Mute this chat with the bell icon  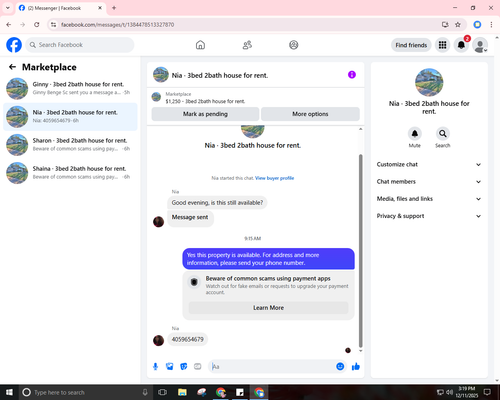415,134
